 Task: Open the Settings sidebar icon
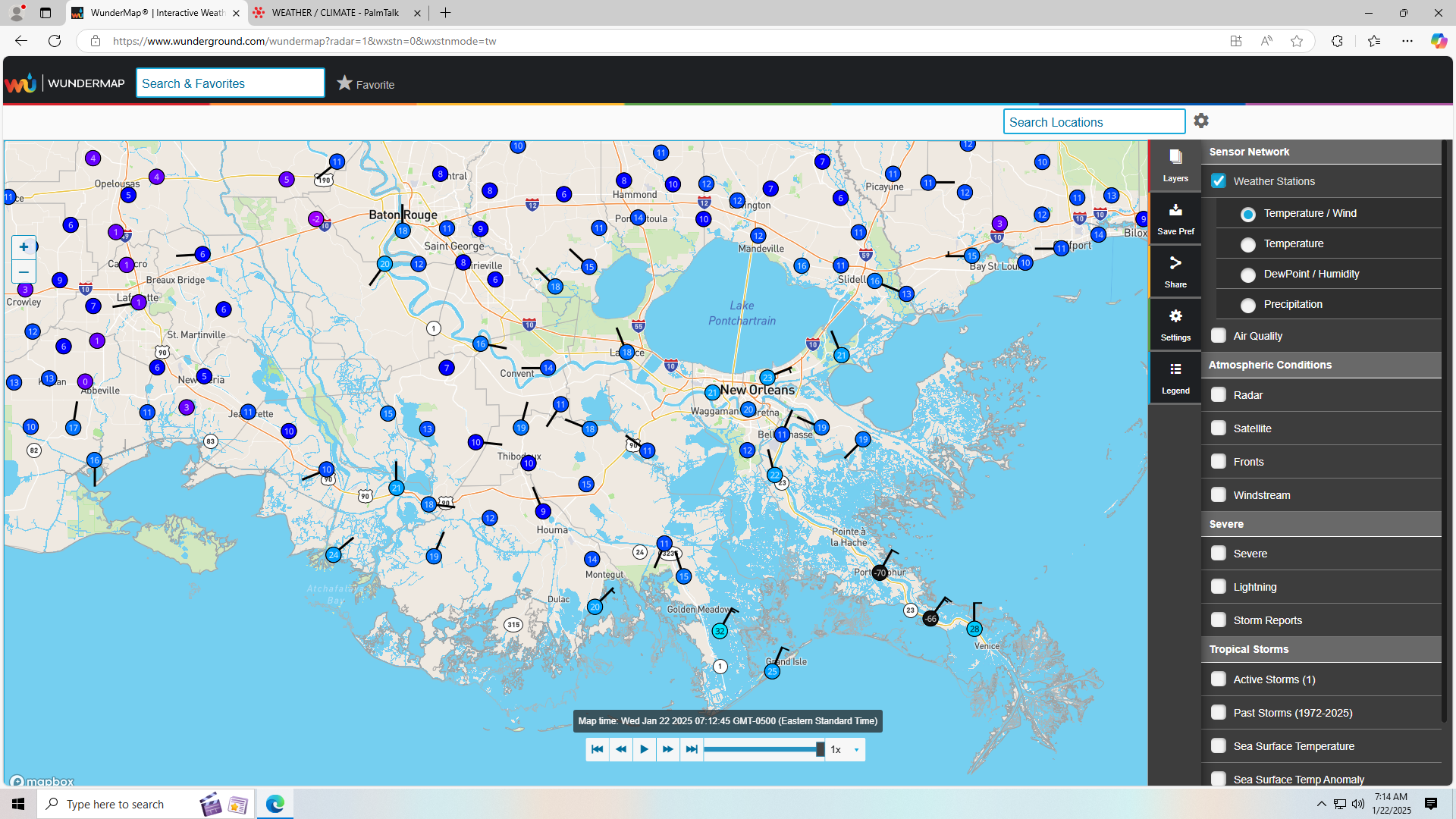click(1175, 325)
